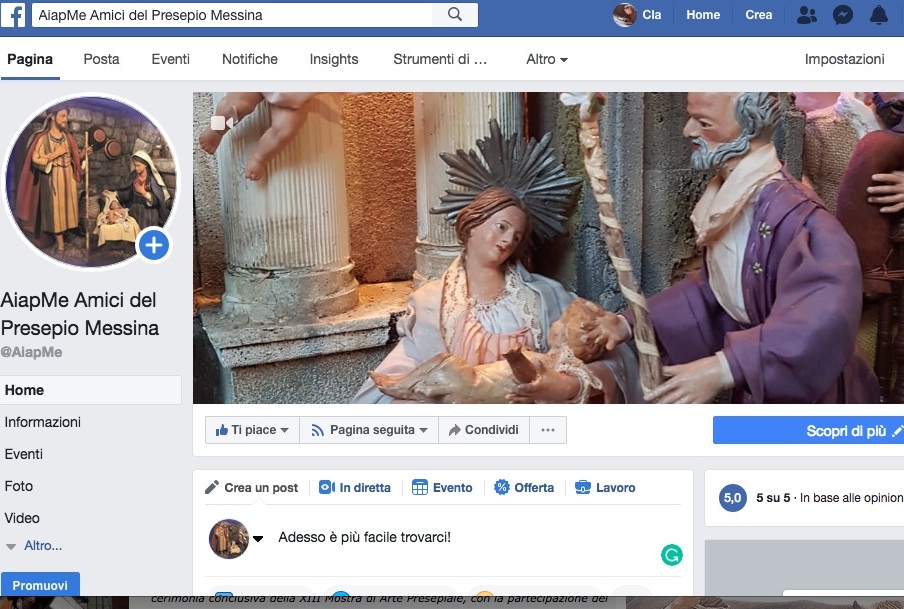Click the Grammarly icon in post box
The width and height of the screenshot is (904, 609).
coord(672,555)
